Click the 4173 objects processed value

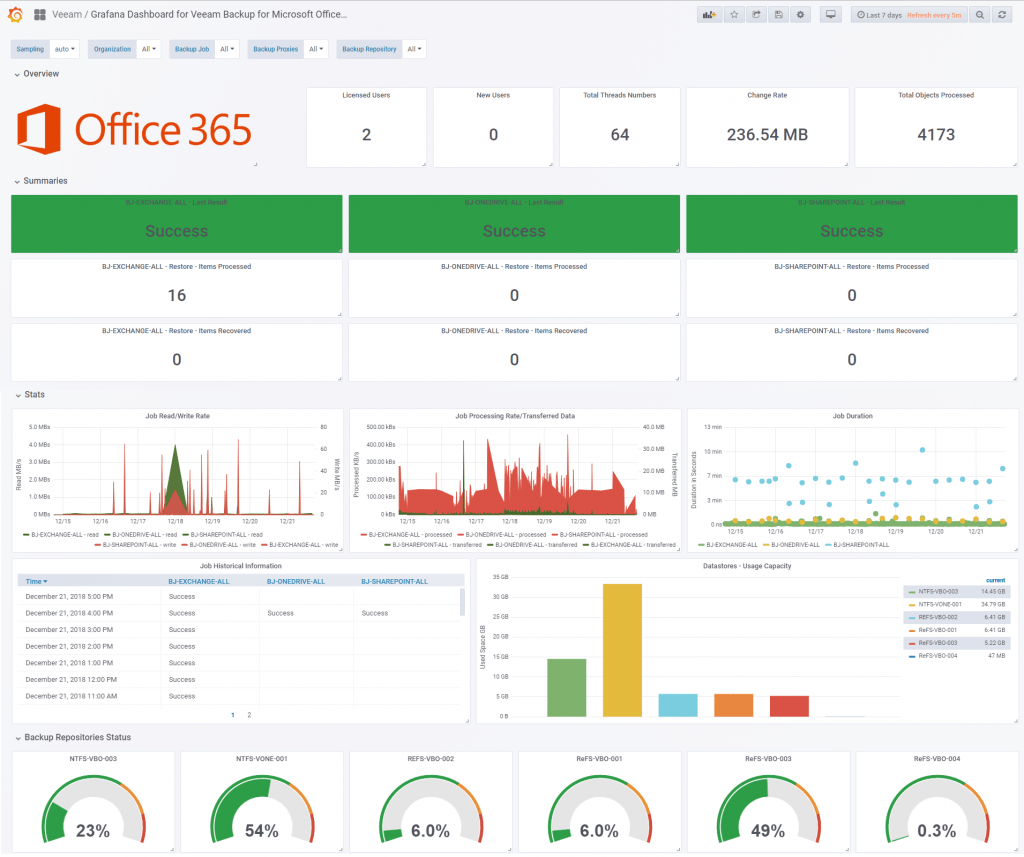[936, 135]
